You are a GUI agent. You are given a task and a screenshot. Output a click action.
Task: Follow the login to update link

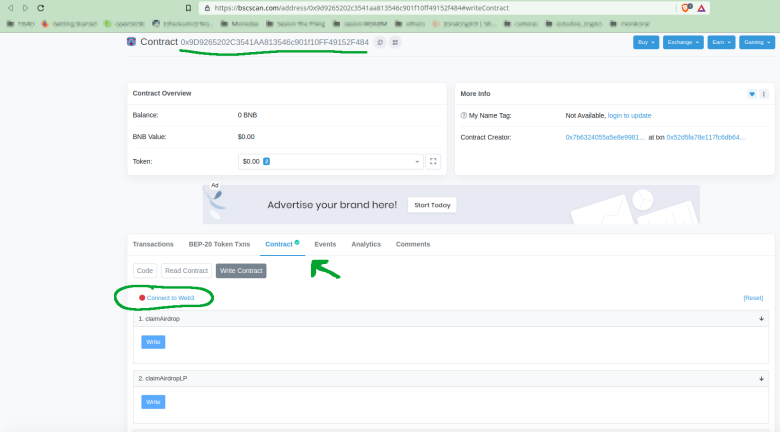coord(629,115)
